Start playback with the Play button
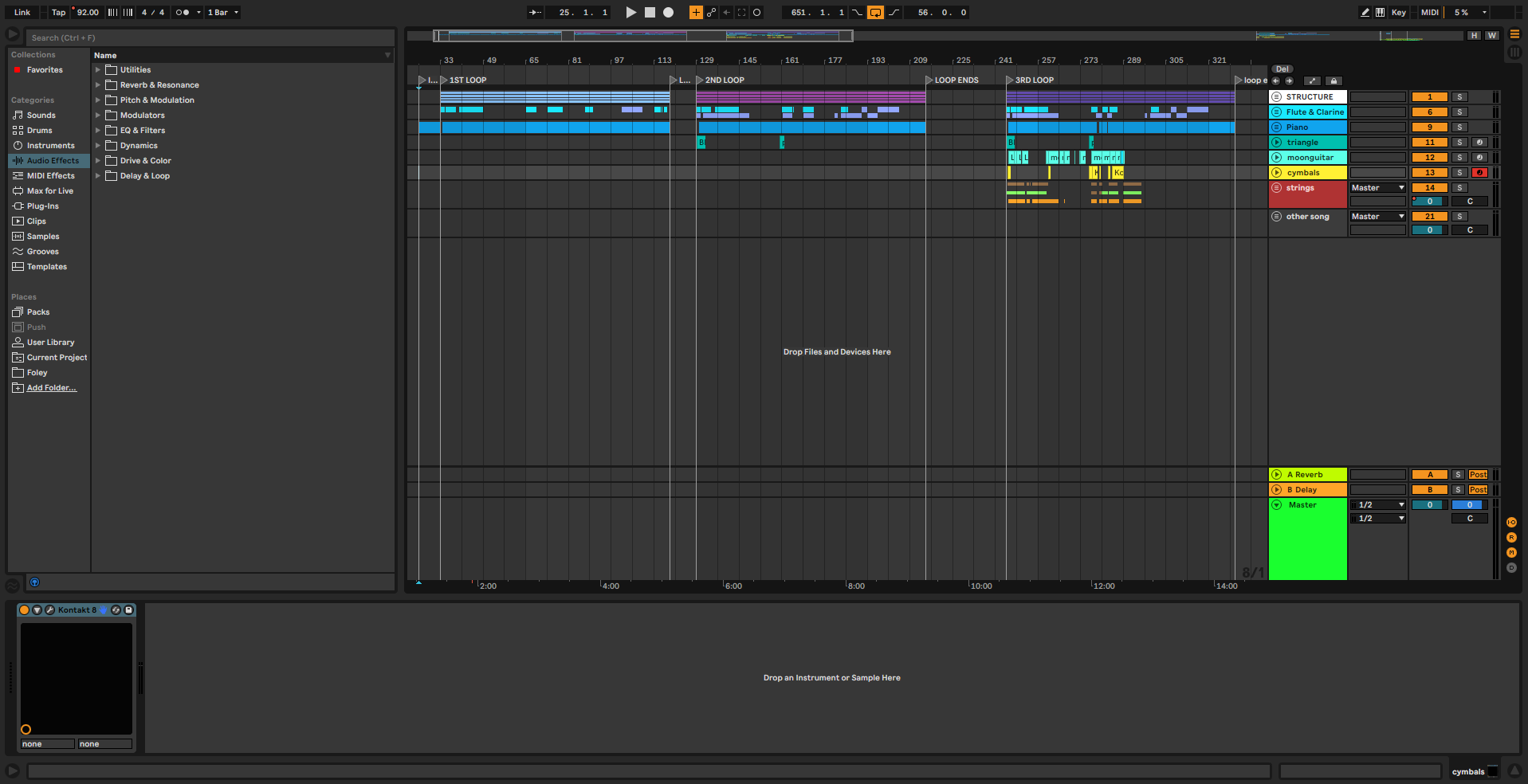Screen dimensions: 1528x784 (630, 13)
